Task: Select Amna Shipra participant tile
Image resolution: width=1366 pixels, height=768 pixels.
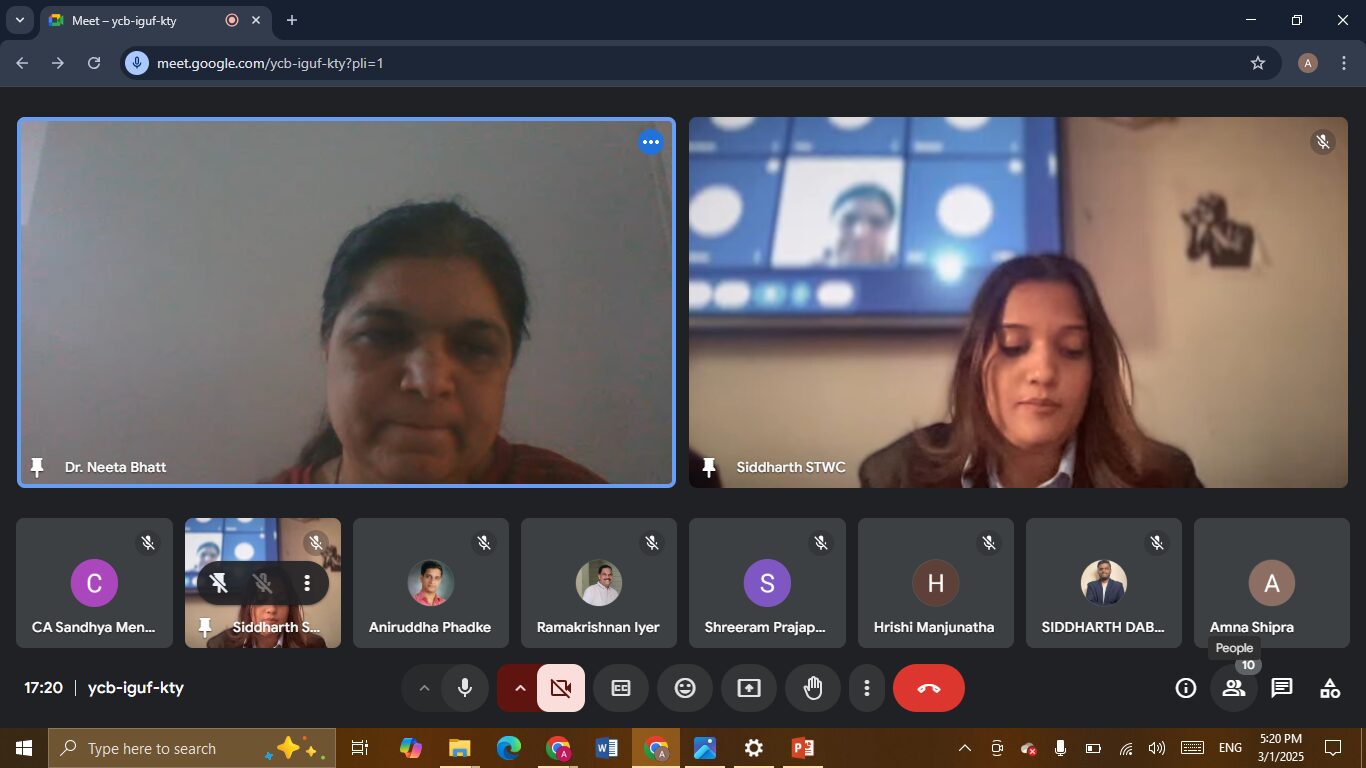Action: [x=1271, y=583]
